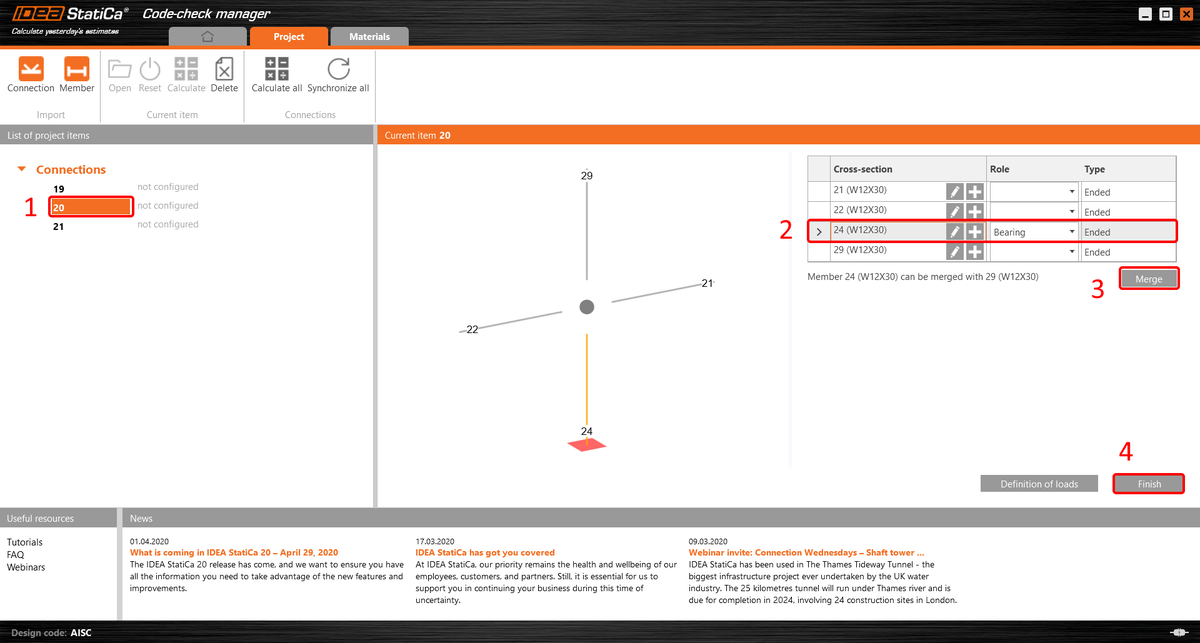
Task: Open the Role dropdown for member 21
Action: [1071, 190]
